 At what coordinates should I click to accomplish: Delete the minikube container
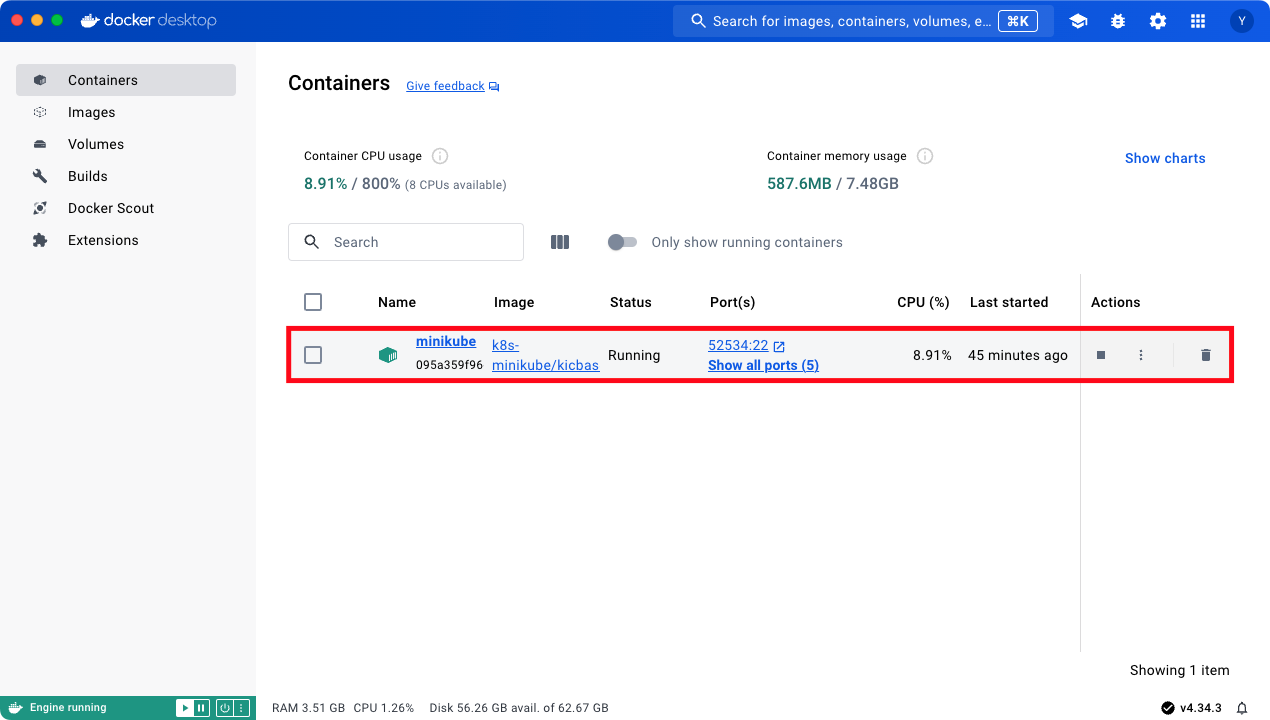tap(1206, 355)
